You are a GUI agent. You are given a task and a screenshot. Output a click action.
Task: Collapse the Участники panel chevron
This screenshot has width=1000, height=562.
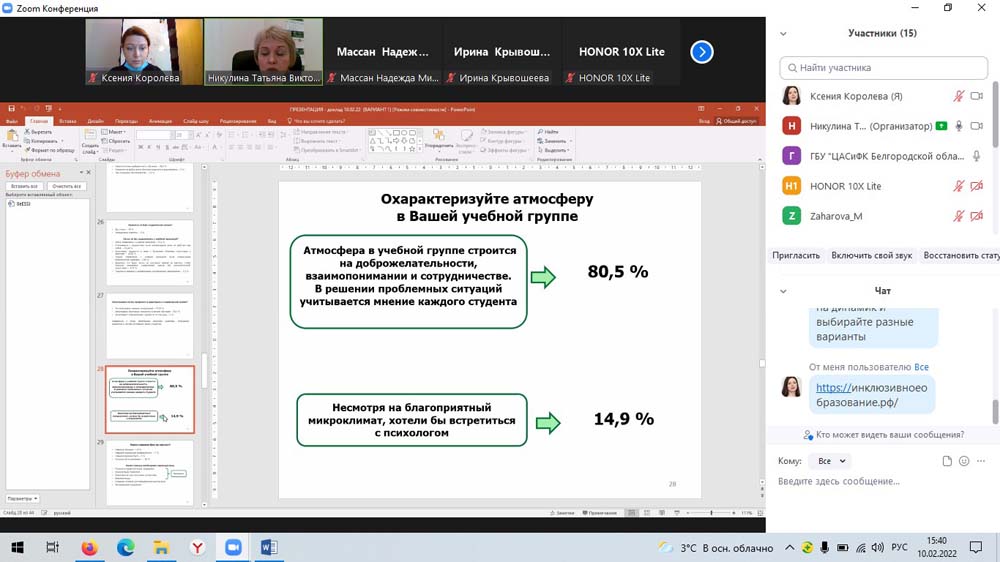coord(783,33)
